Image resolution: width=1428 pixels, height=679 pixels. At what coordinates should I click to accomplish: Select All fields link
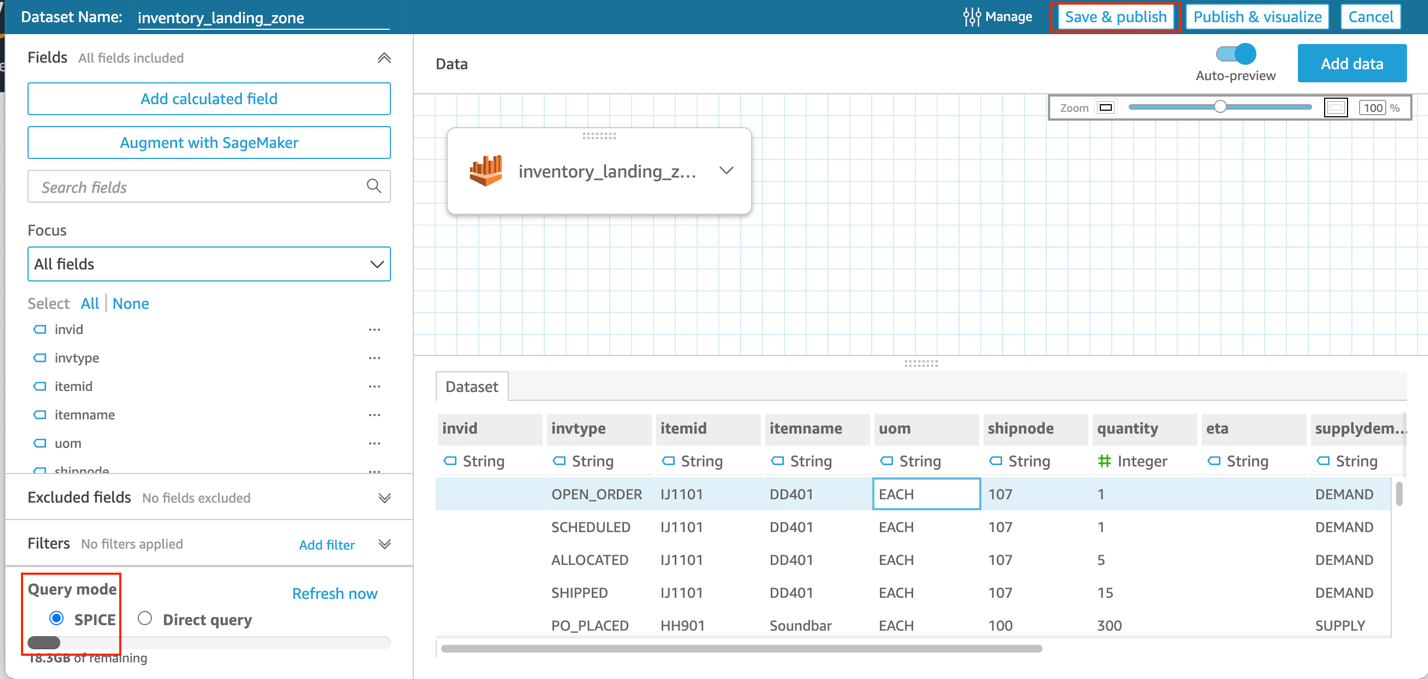(90, 303)
